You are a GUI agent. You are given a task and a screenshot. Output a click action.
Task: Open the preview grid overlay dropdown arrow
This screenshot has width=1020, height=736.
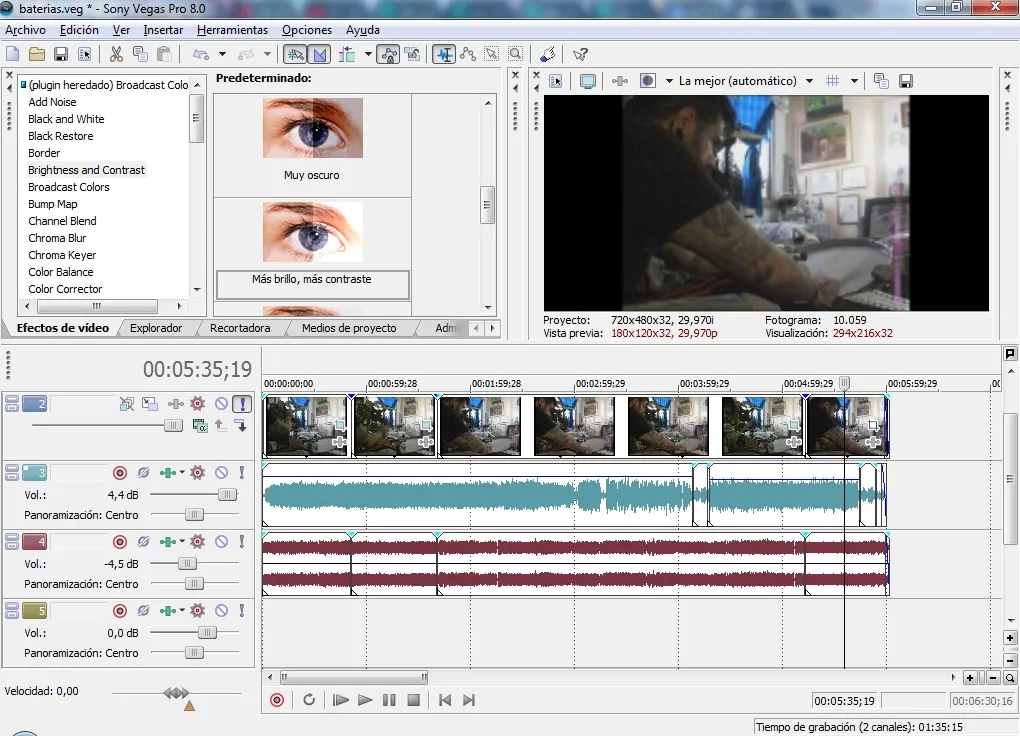pos(854,81)
